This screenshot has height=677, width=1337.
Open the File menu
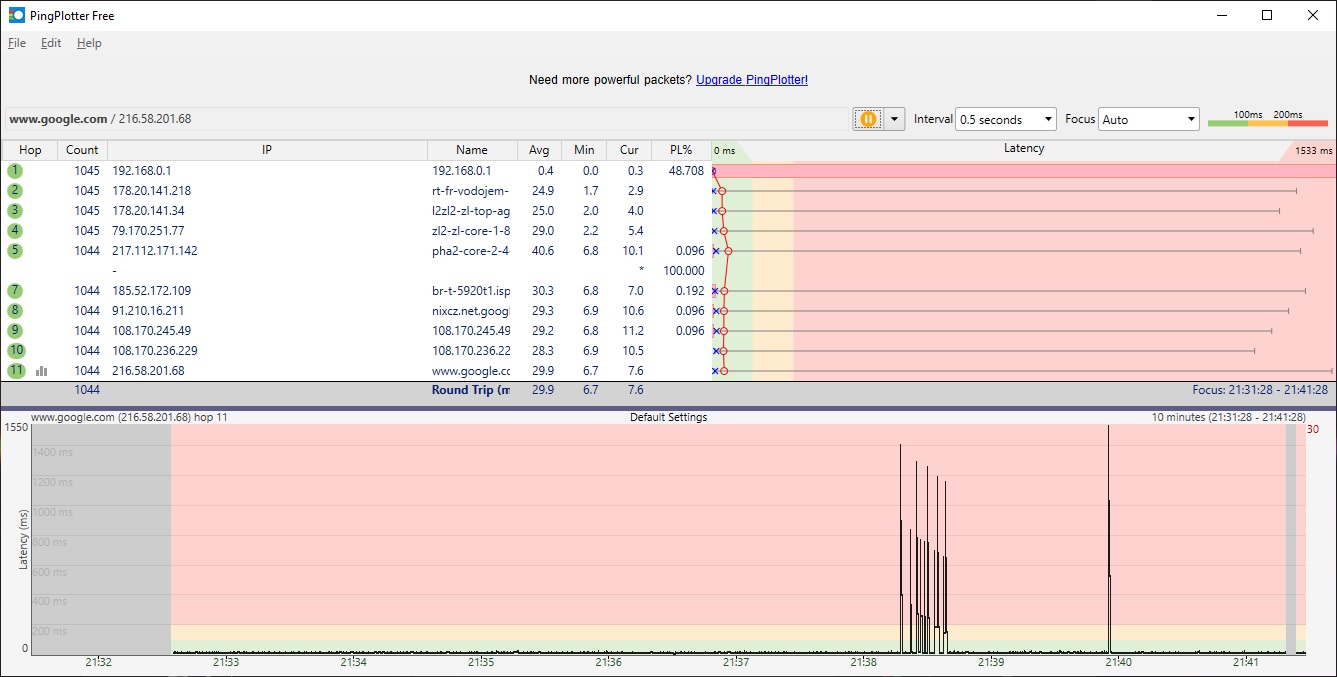click(x=17, y=43)
